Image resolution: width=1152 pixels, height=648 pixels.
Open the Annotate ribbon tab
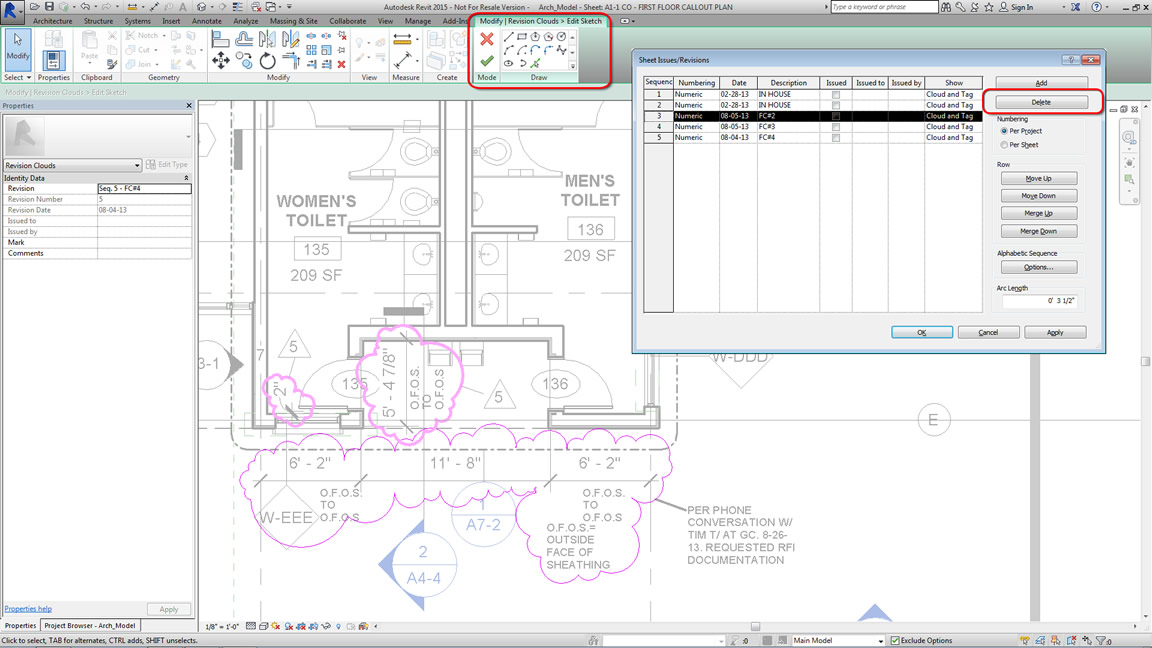[206, 21]
